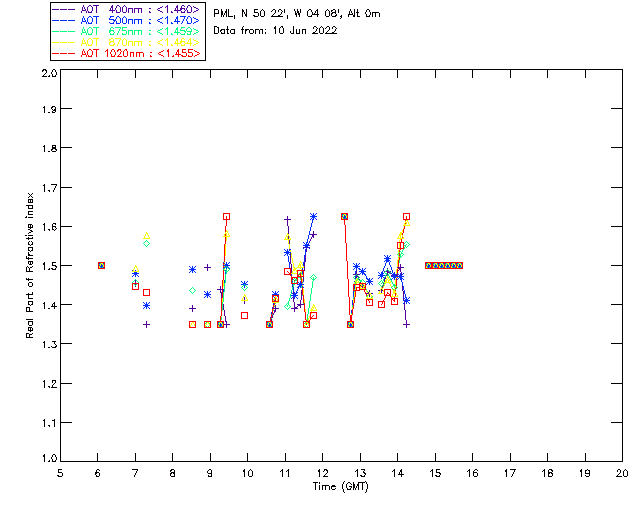640x512 pixels.
Task: Click the x-axis tick label 9
Action: (x=210, y=473)
